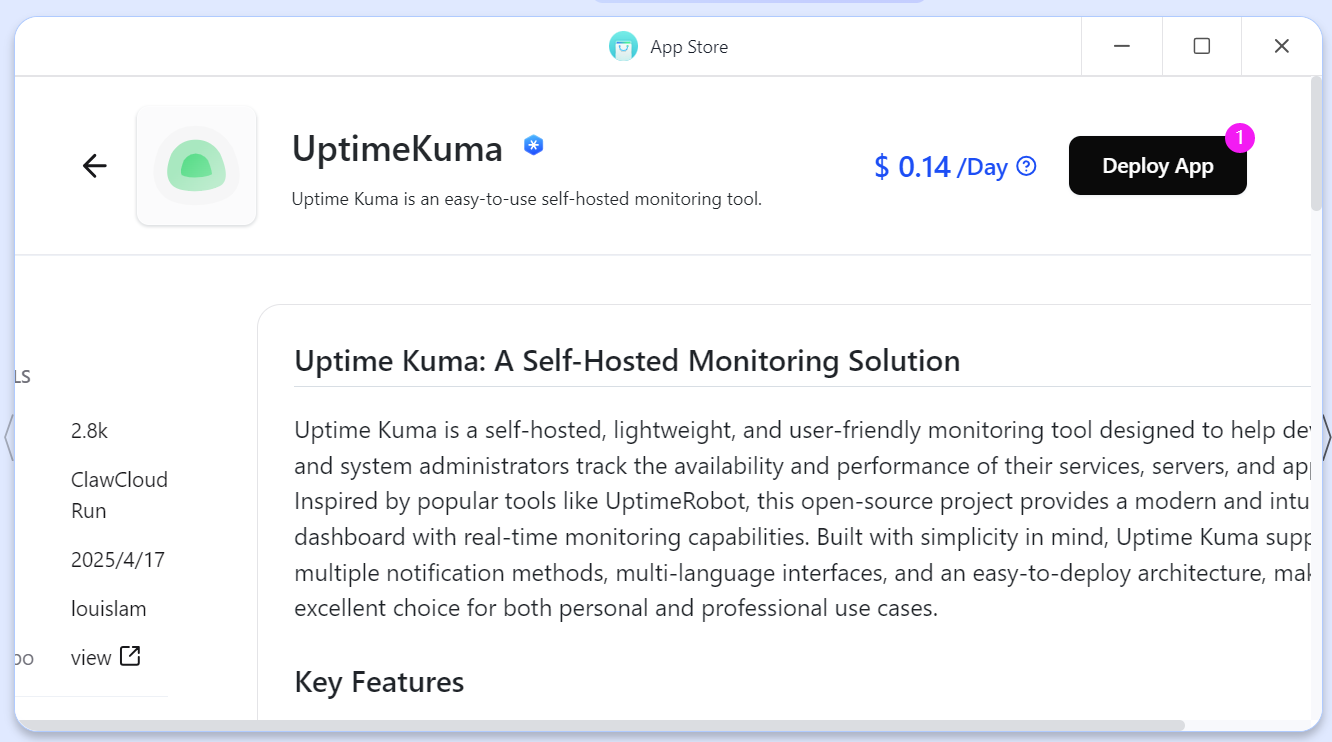The height and width of the screenshot is (742, 1332).
Task: Click the blue verified badge beside UptimeKuma
Action: point(534,146)
